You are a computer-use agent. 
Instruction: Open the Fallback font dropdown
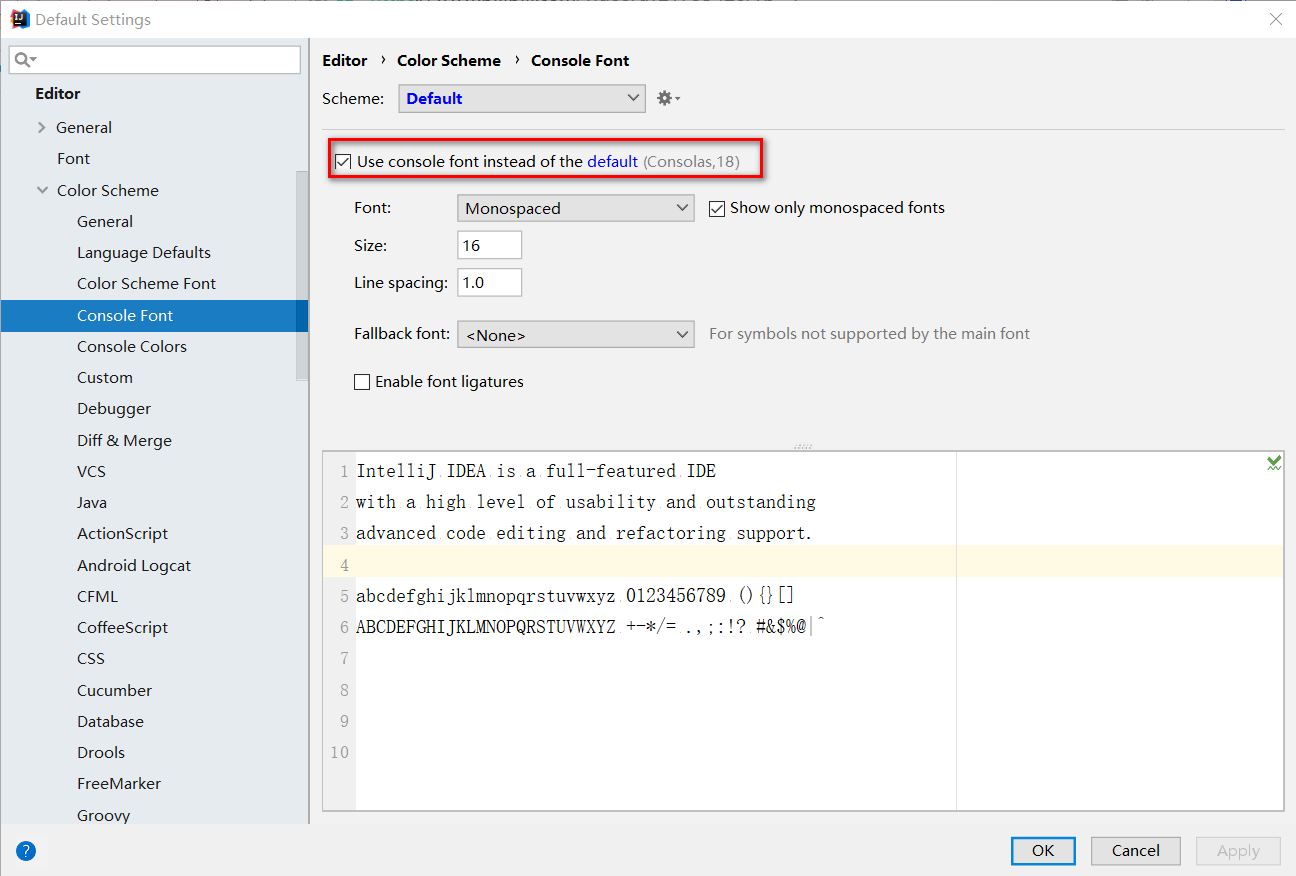(575, 335)
